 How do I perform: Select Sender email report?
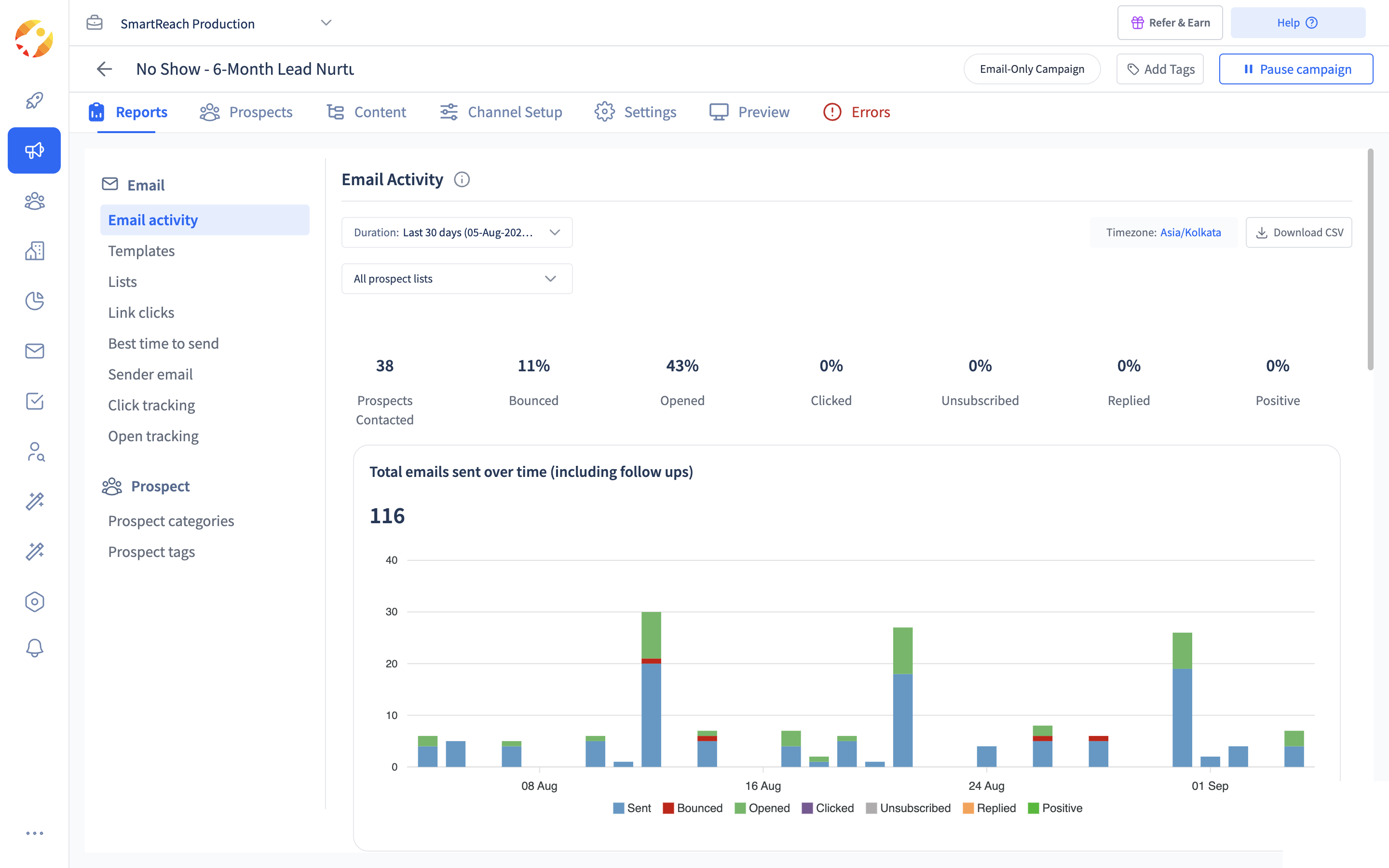click(x=150, y=374)
